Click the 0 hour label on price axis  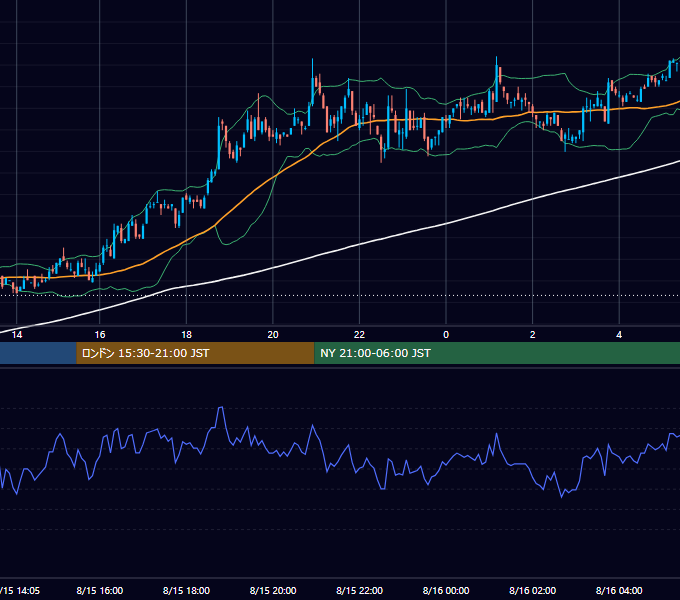pyautogui.click(x=446, y=335)
